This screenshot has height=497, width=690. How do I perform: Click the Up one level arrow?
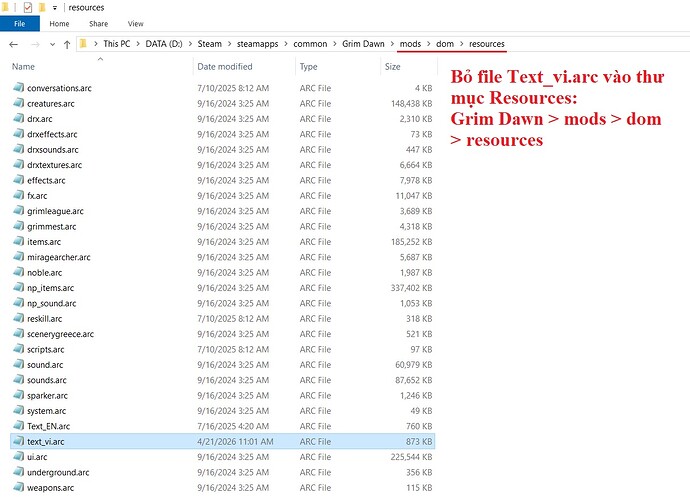(67, 44)
